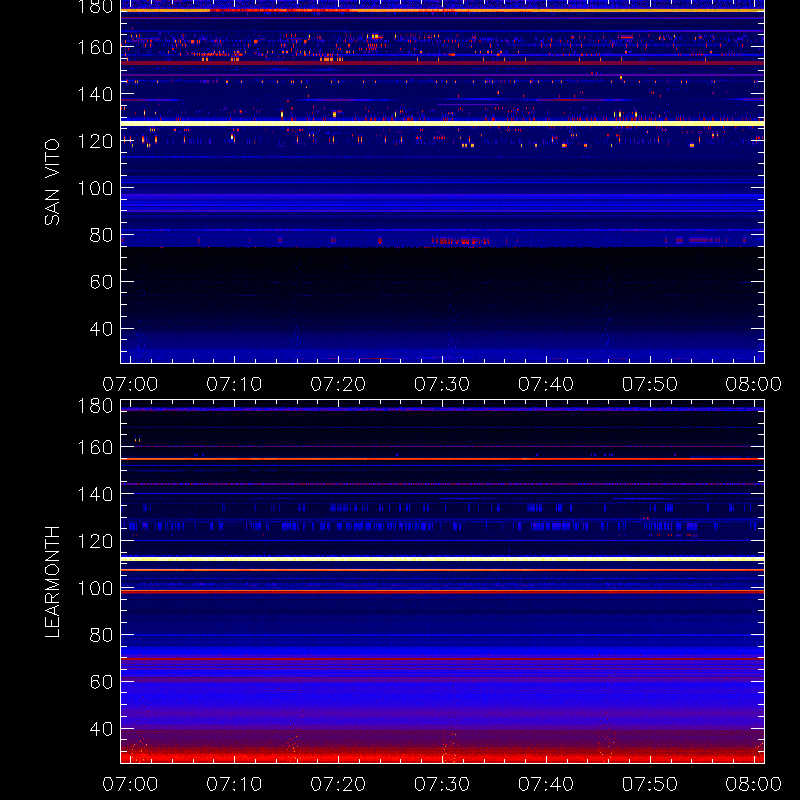Click the 80 frequency label on San Vito axis

pyautogui.click(x=101, y=235)
